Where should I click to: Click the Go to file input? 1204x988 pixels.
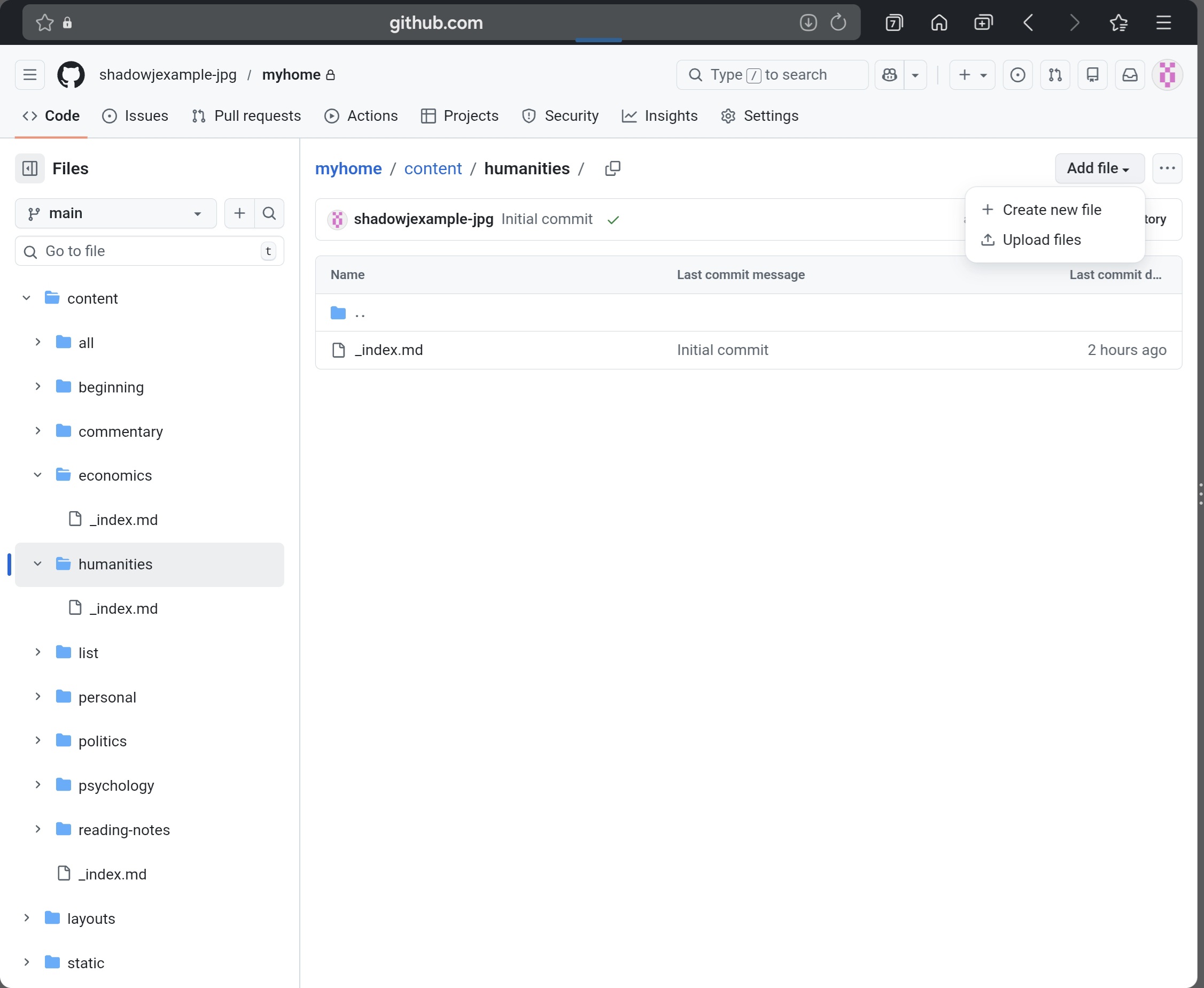149,251
